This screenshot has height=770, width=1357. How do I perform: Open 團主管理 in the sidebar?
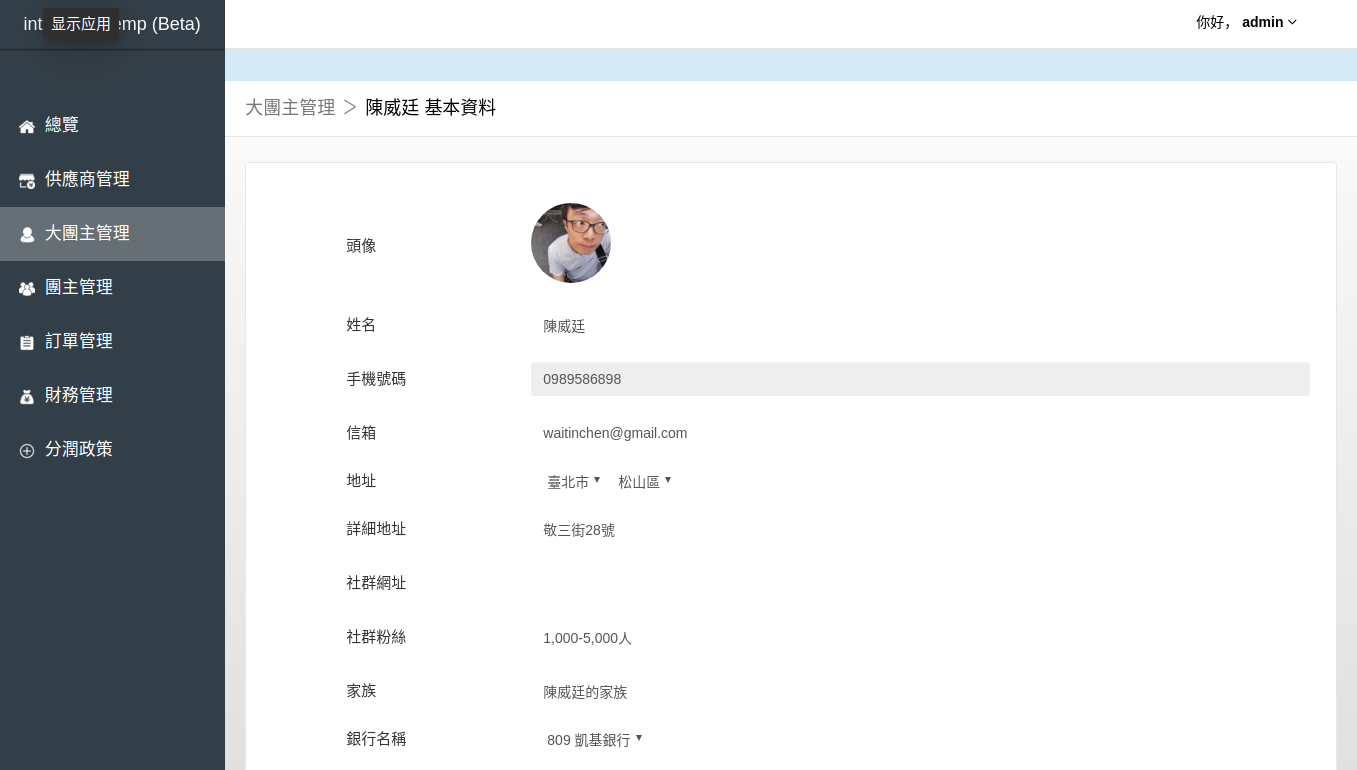(112, 288)
